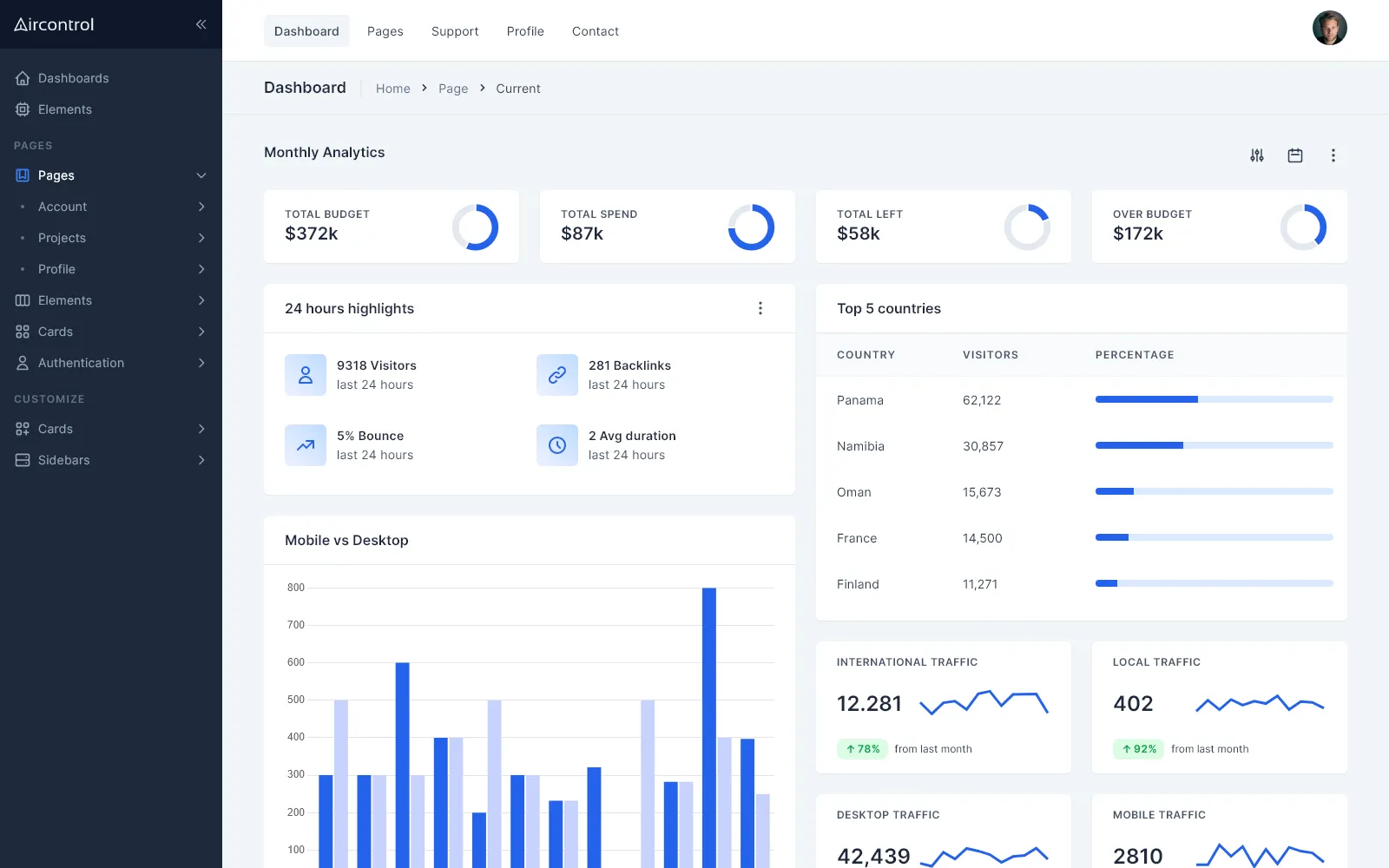Open the Dashboards sidebar link
1389x868 pixels.
tap(74, 78)
